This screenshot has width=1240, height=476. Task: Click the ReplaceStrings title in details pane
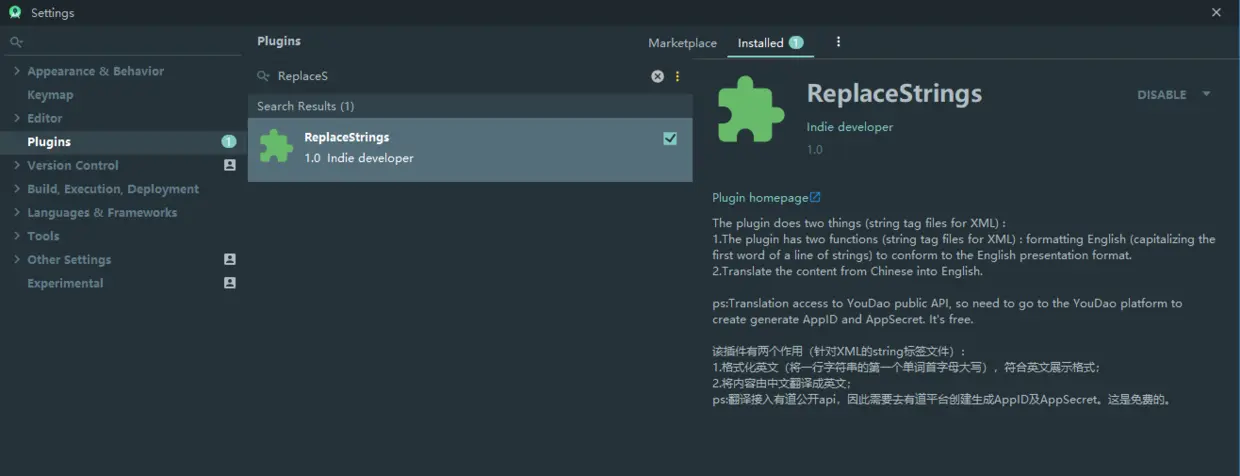[x=894, y=93]
